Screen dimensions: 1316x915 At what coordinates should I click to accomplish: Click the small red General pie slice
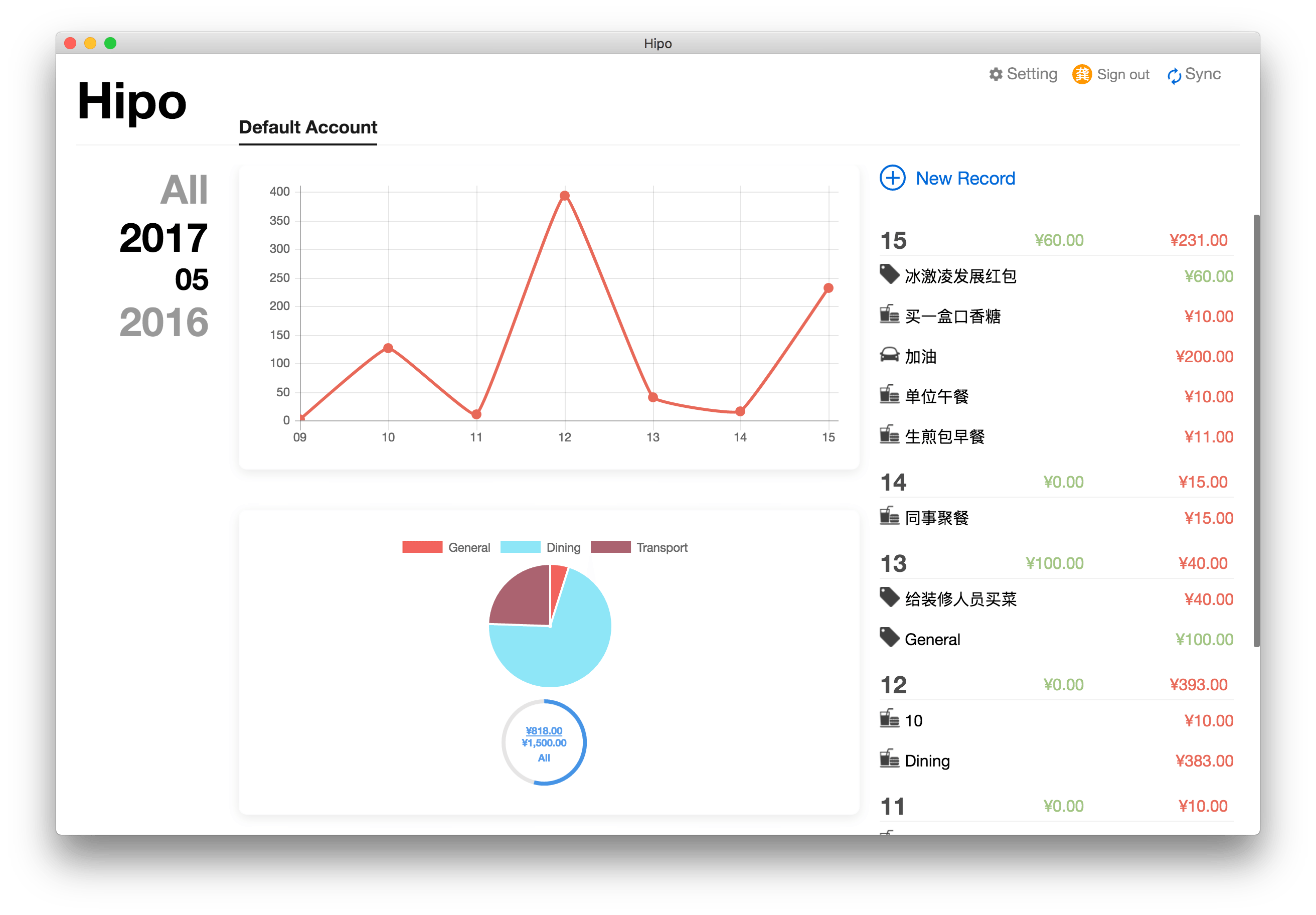[557, 585]
